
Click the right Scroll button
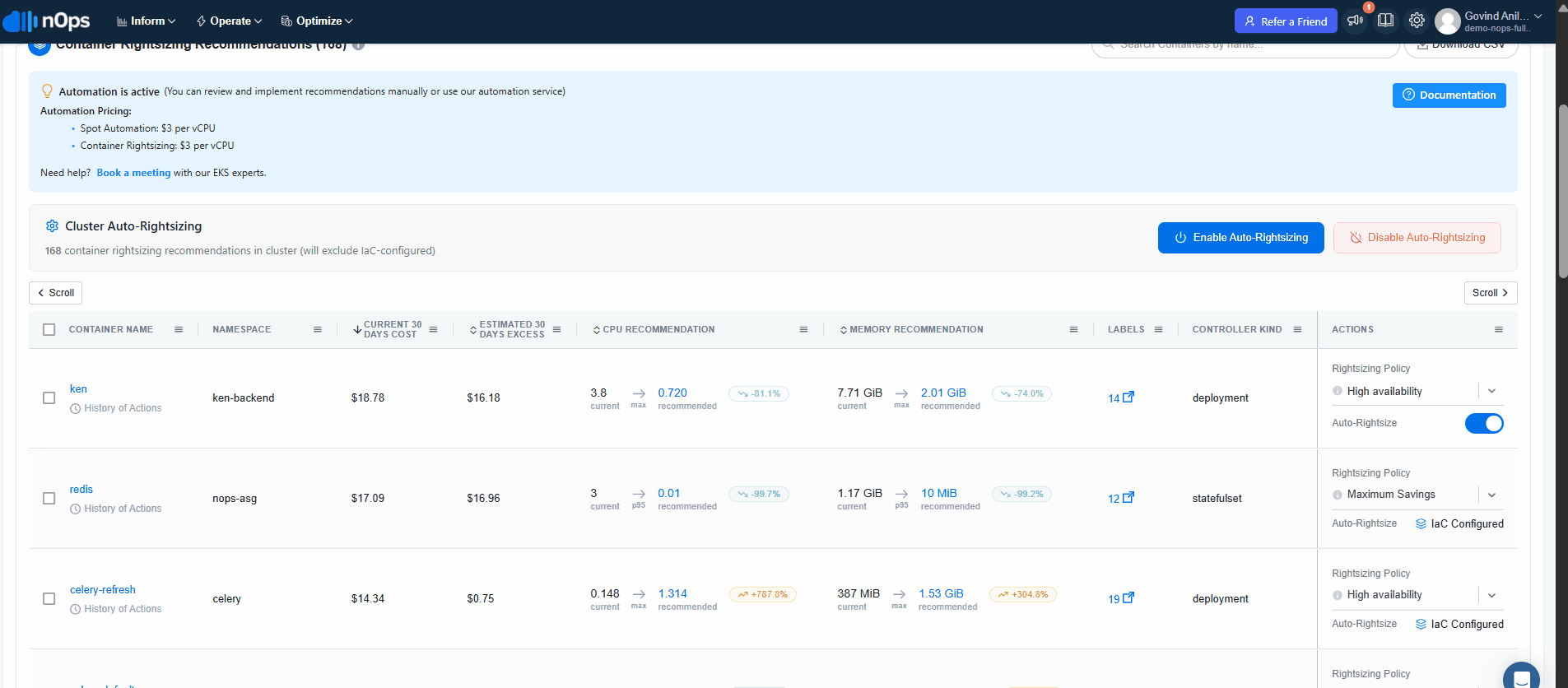1490,293
